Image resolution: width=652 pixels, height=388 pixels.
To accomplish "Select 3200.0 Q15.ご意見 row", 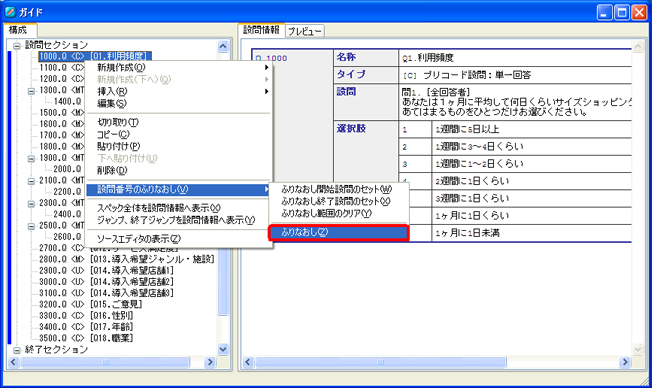I will (x=91, y=304).
